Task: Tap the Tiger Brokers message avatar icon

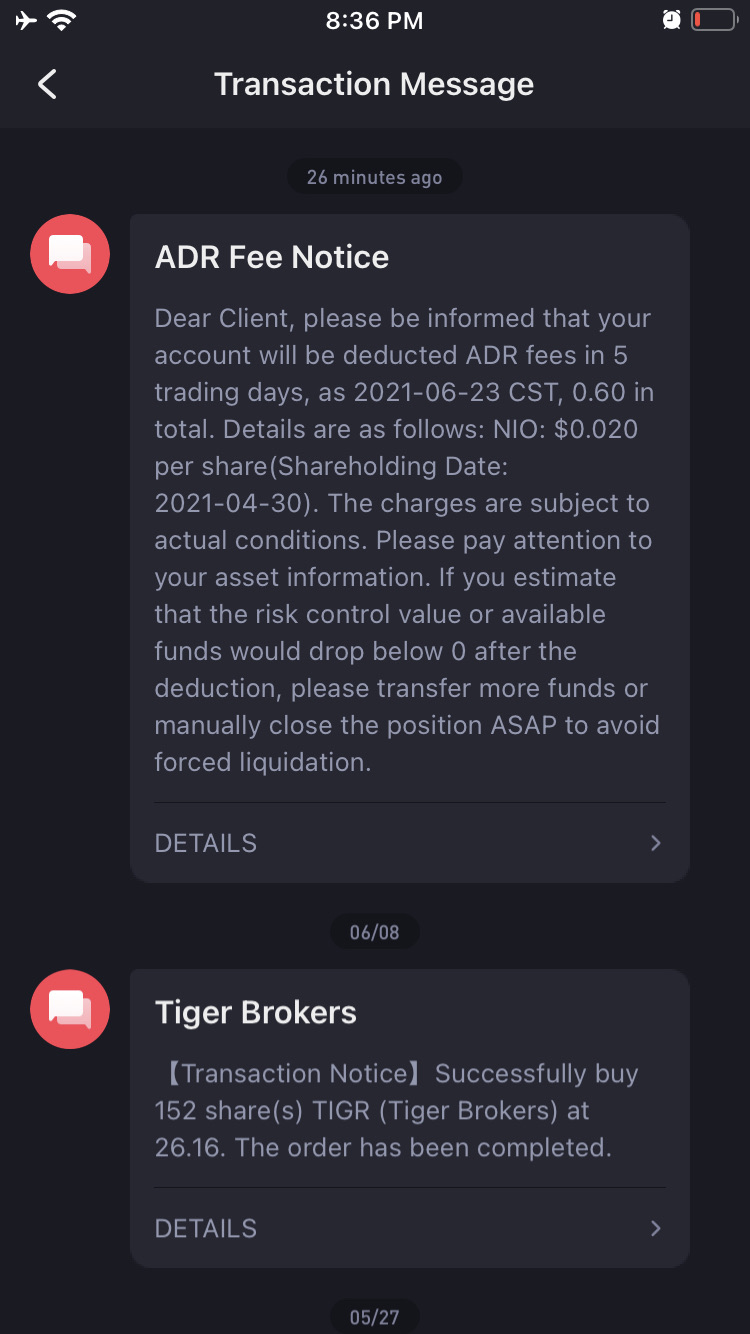Action: pyautogui.click(x=70, y=1009)
